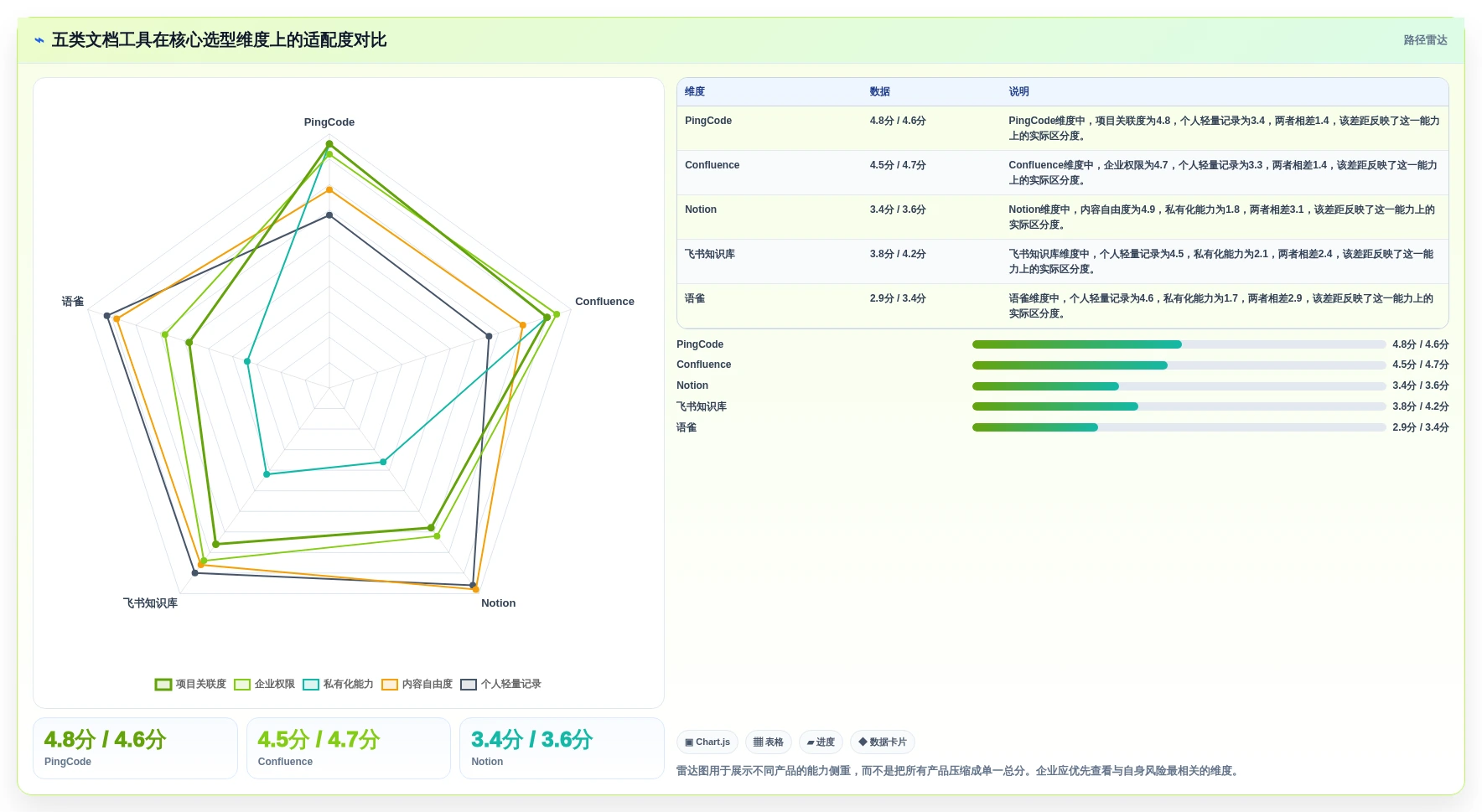Click table cell 4.8分 / 4.6分

[898, 121]
